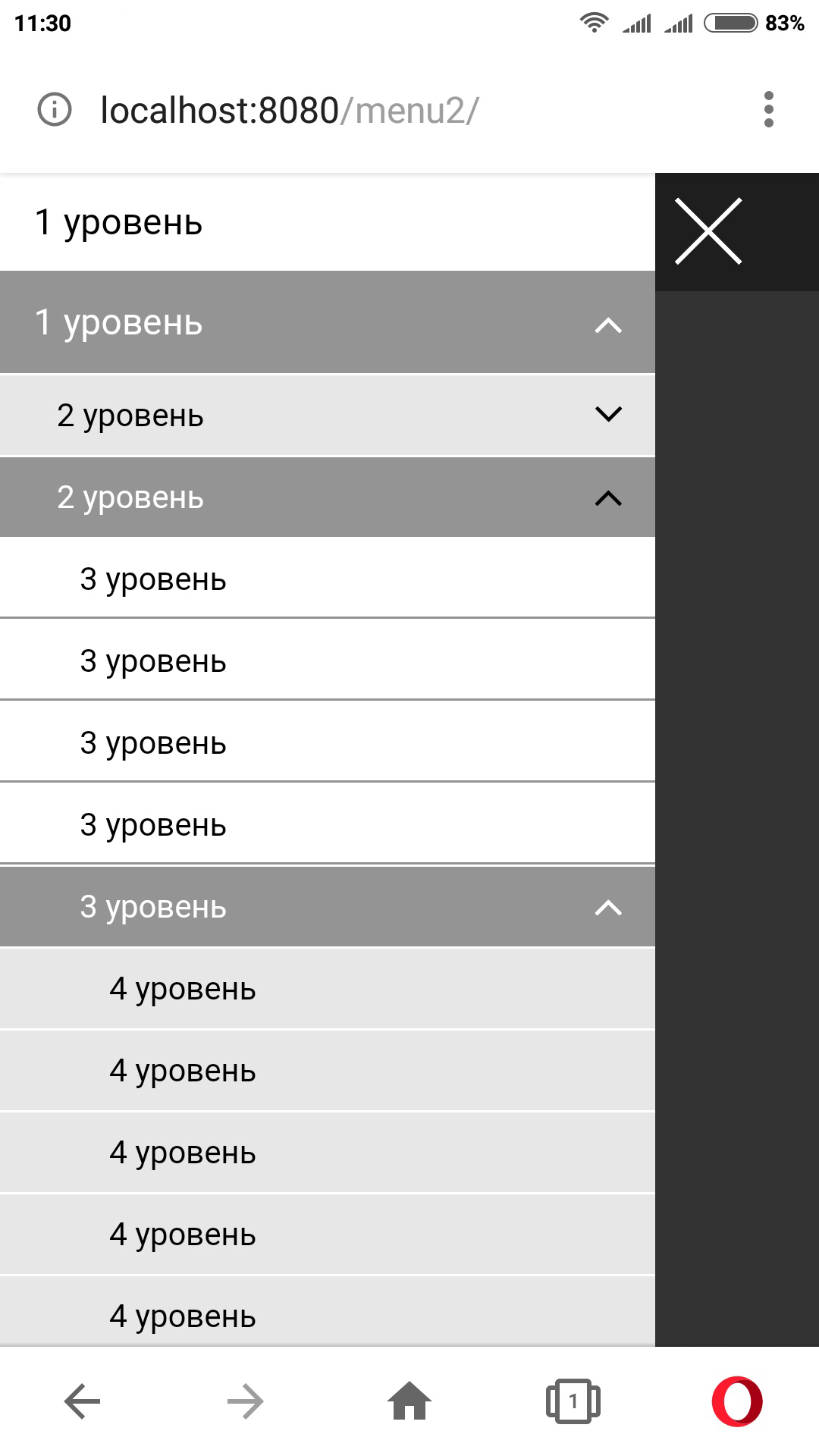Open the tab switcher icon
The height and width of the screenshot is (1456, 819).
click(x=573, y=1401)
